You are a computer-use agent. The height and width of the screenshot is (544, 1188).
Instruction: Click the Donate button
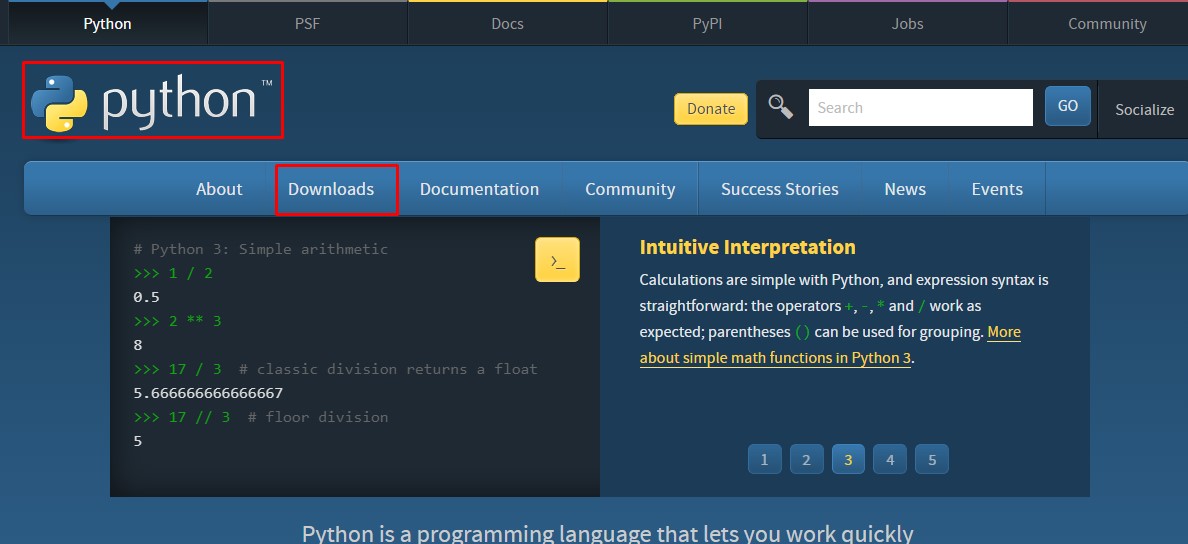711,108
